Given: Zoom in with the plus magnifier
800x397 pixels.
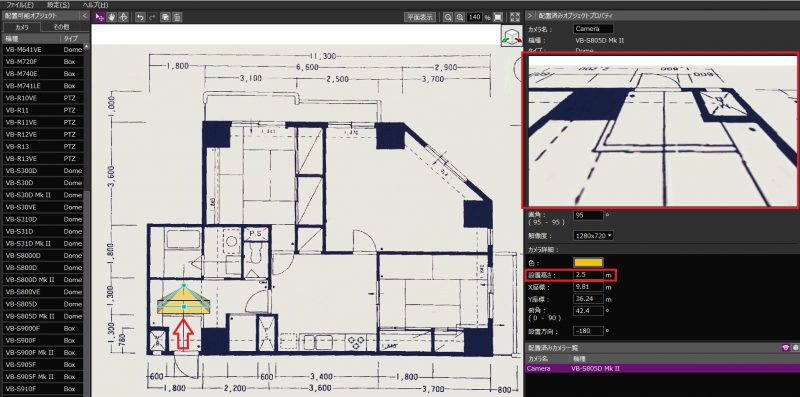Looking at the screenshot, I should [x=460, y=17].
